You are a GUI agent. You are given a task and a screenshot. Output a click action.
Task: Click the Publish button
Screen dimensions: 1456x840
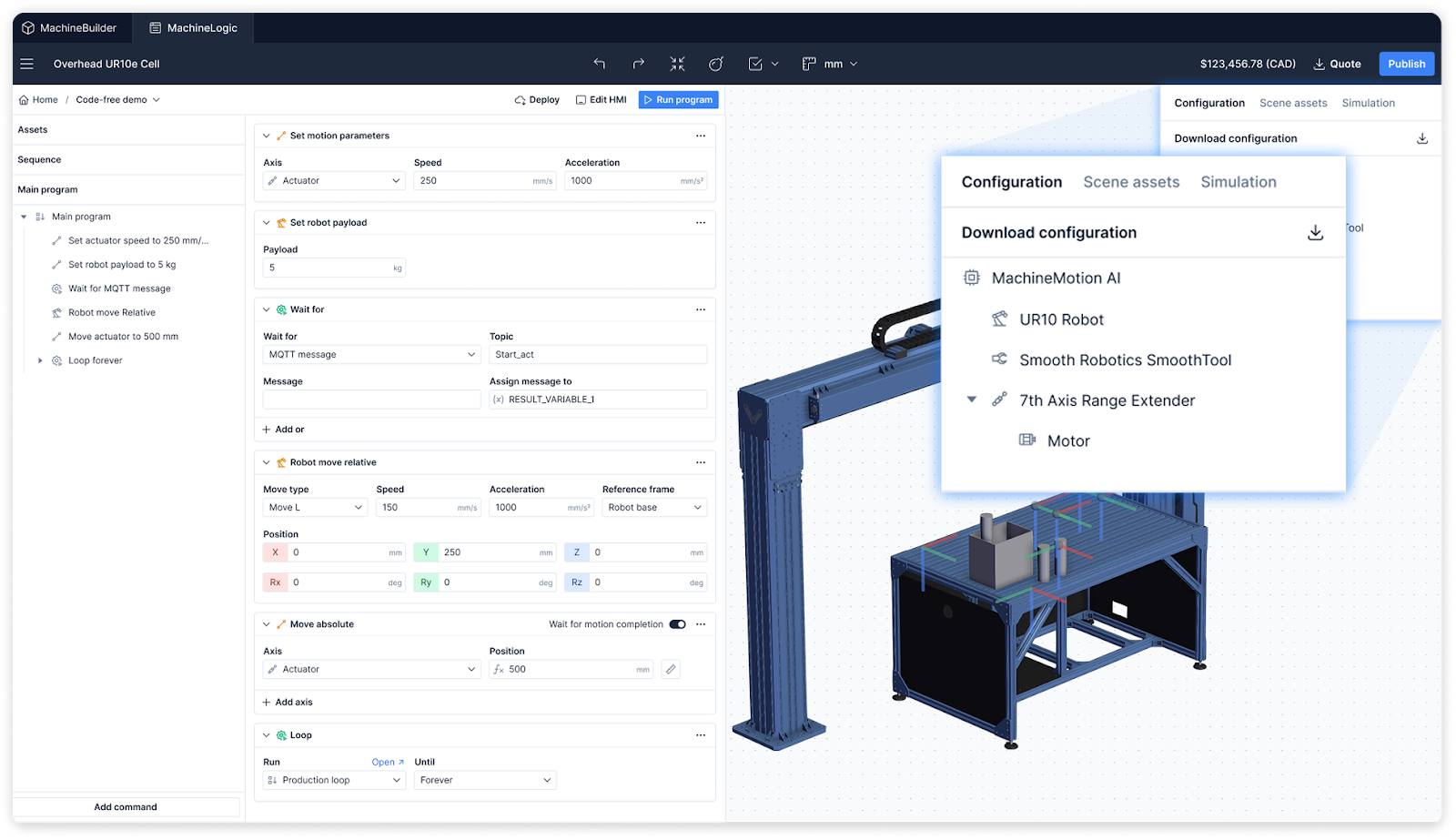point(1406,64)
